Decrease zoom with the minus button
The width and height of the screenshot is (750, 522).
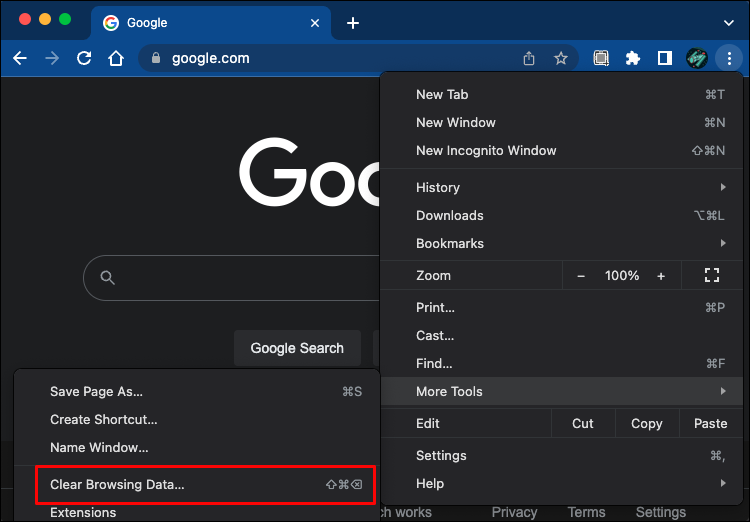[x=582, y=275]
